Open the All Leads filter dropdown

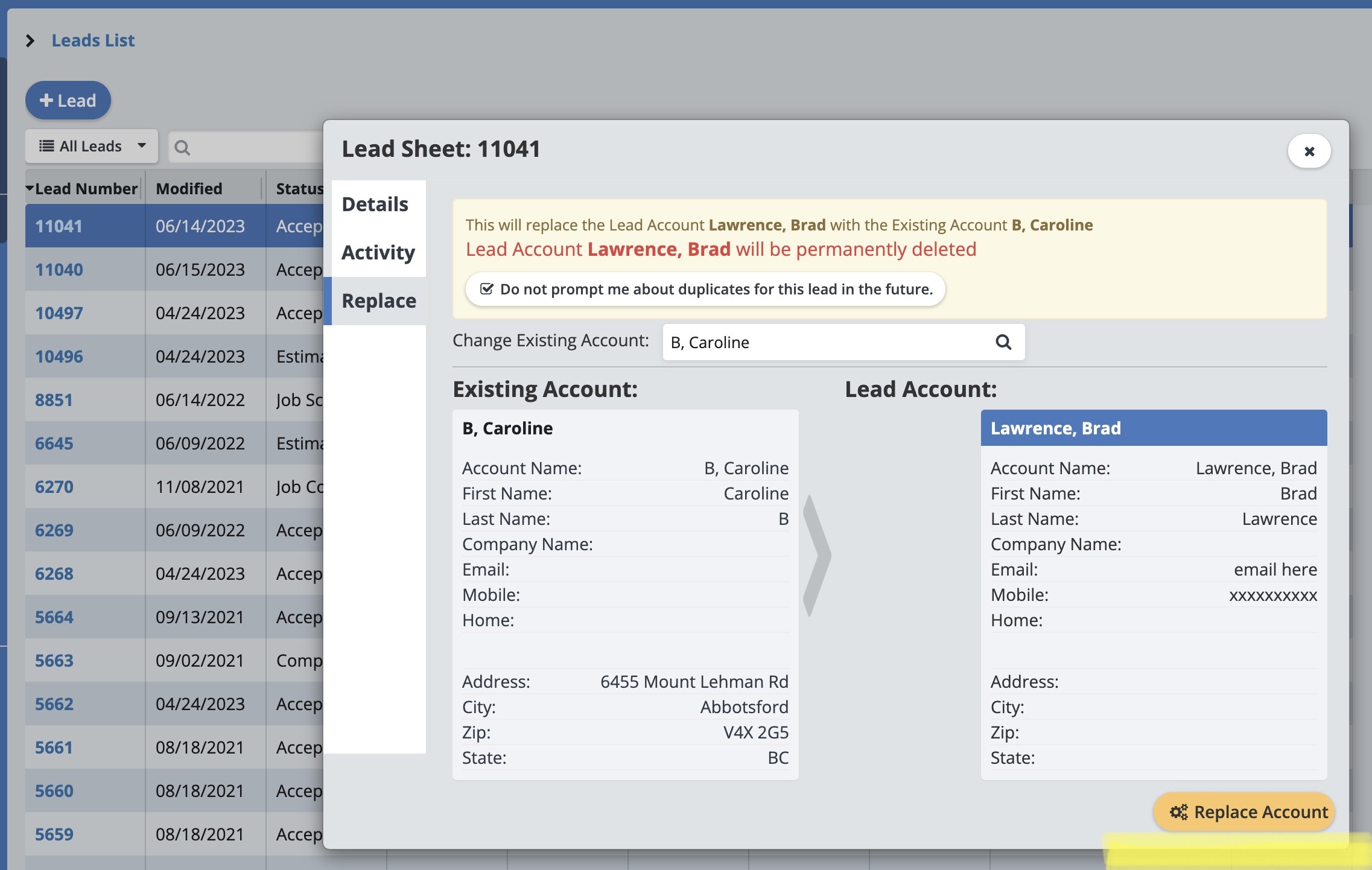[91, 146]
